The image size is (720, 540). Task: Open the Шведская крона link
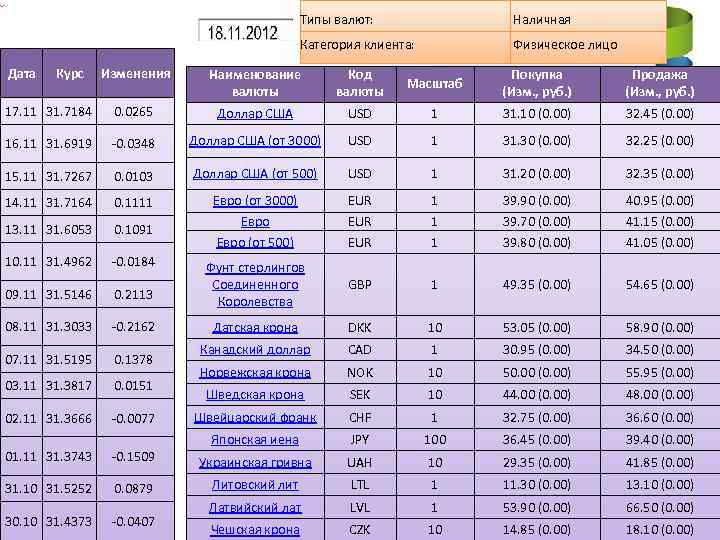tap(255, 394)
